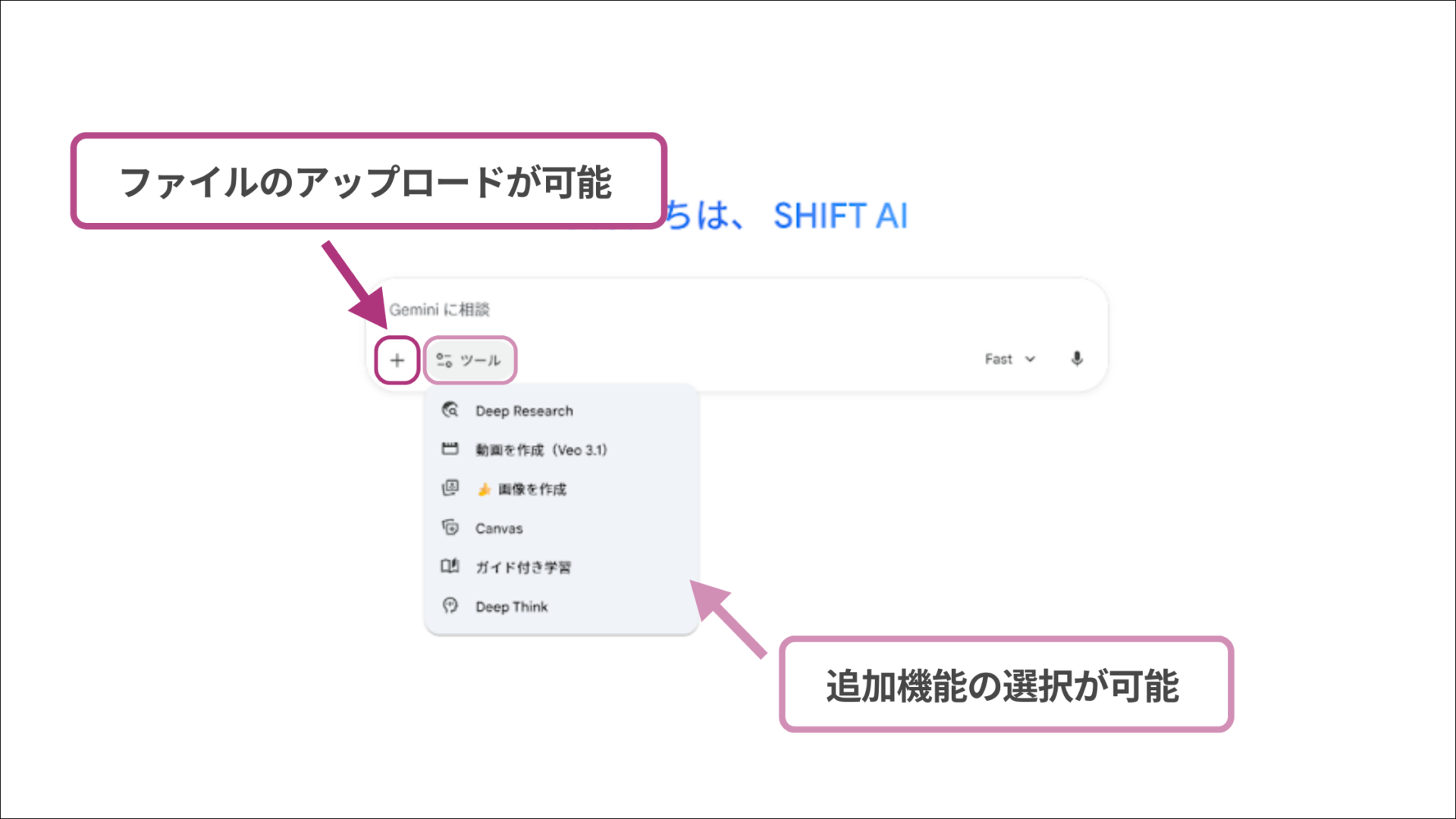Click the open book icon beside ガイド付き学習
The height and width of the screenshot is (819, 1456).
(x=450, y=566)
